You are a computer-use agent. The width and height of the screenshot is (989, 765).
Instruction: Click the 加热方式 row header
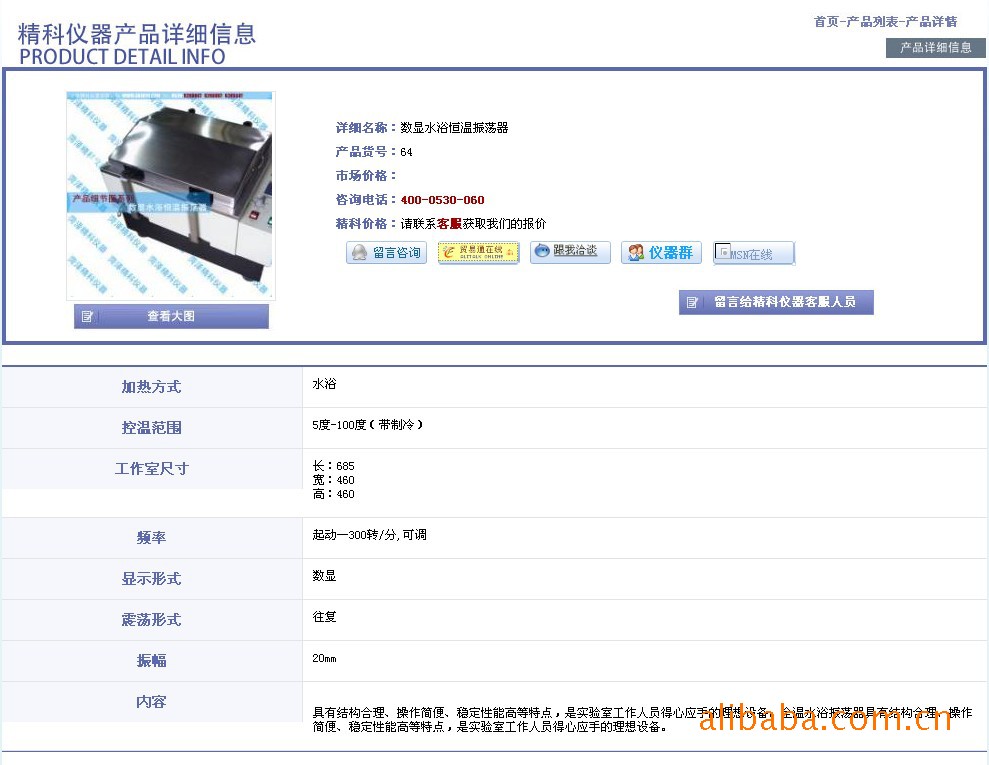coord(151,387)
